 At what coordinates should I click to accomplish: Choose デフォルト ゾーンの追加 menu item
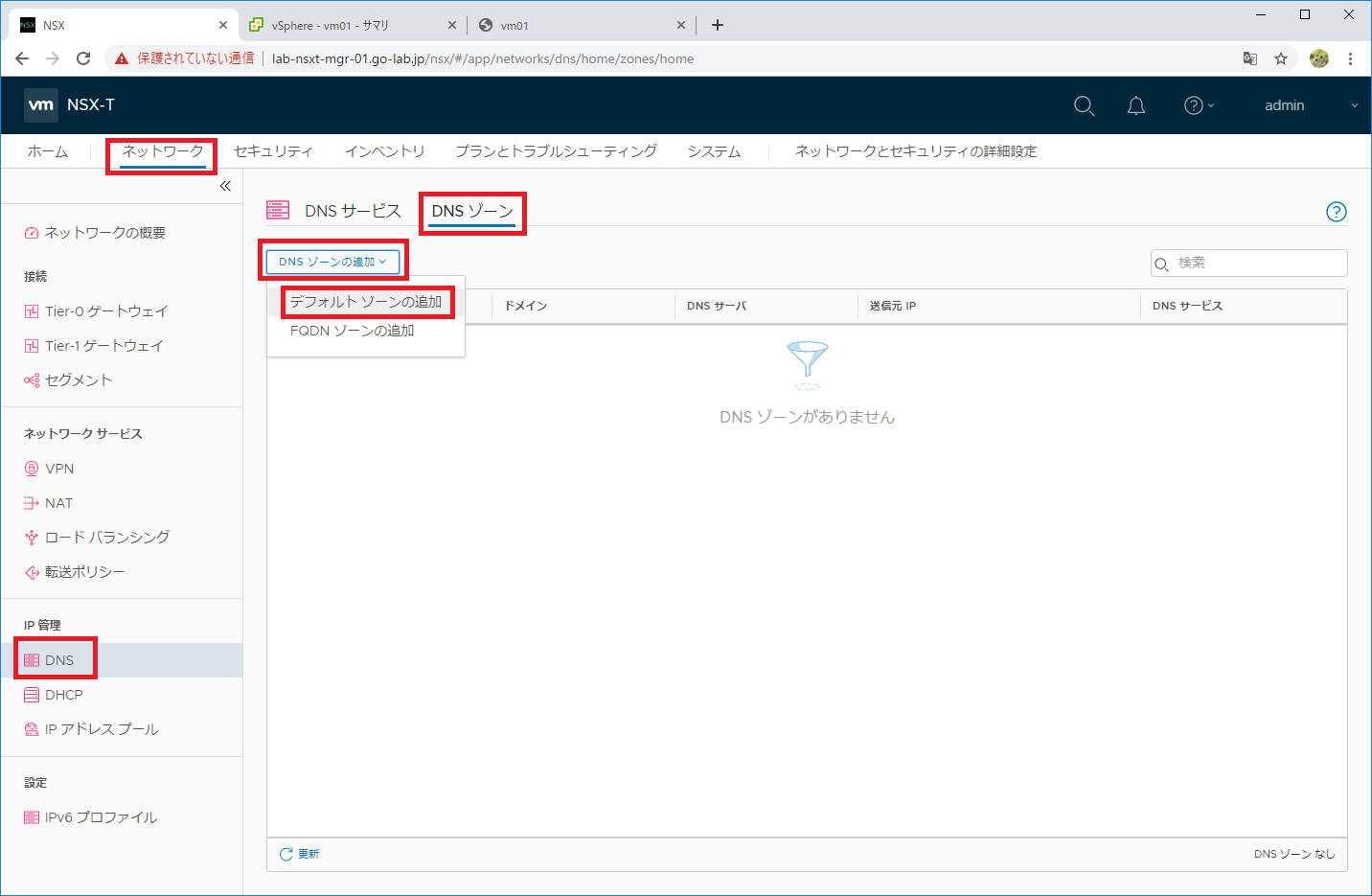366,302
